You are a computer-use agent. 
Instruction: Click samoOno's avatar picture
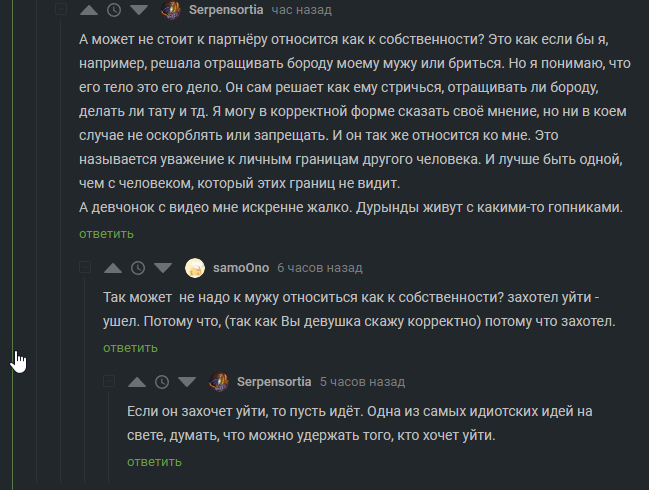tap(195, 268)
